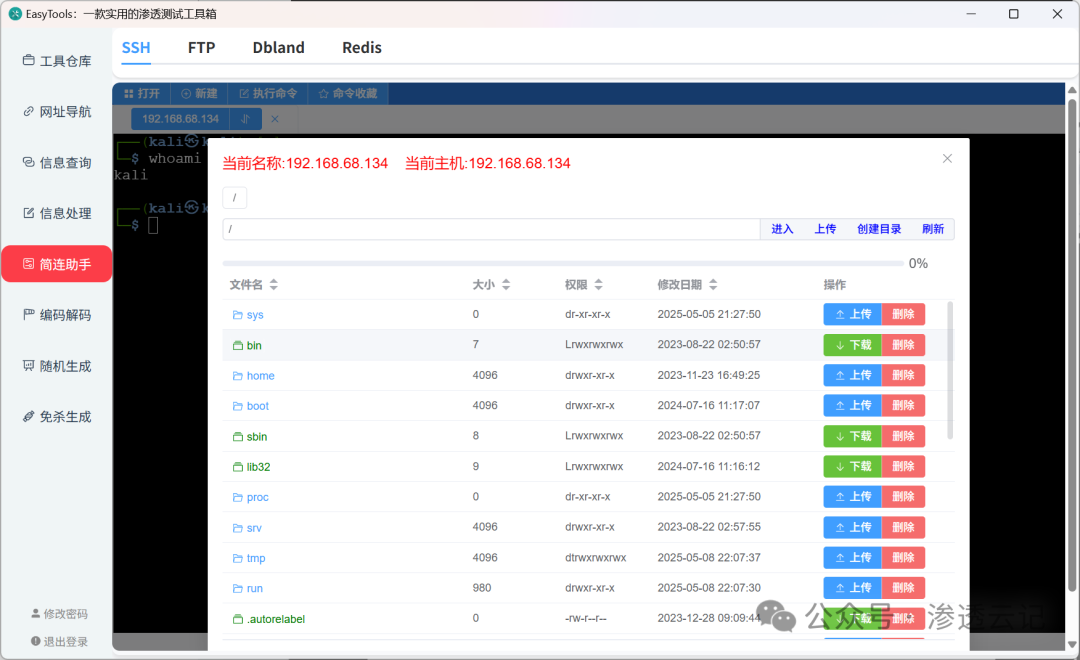Close the file manager dialog
The width and height of the screenshot is (1080, 660).
pyautogui.click(x=947, y=158)
